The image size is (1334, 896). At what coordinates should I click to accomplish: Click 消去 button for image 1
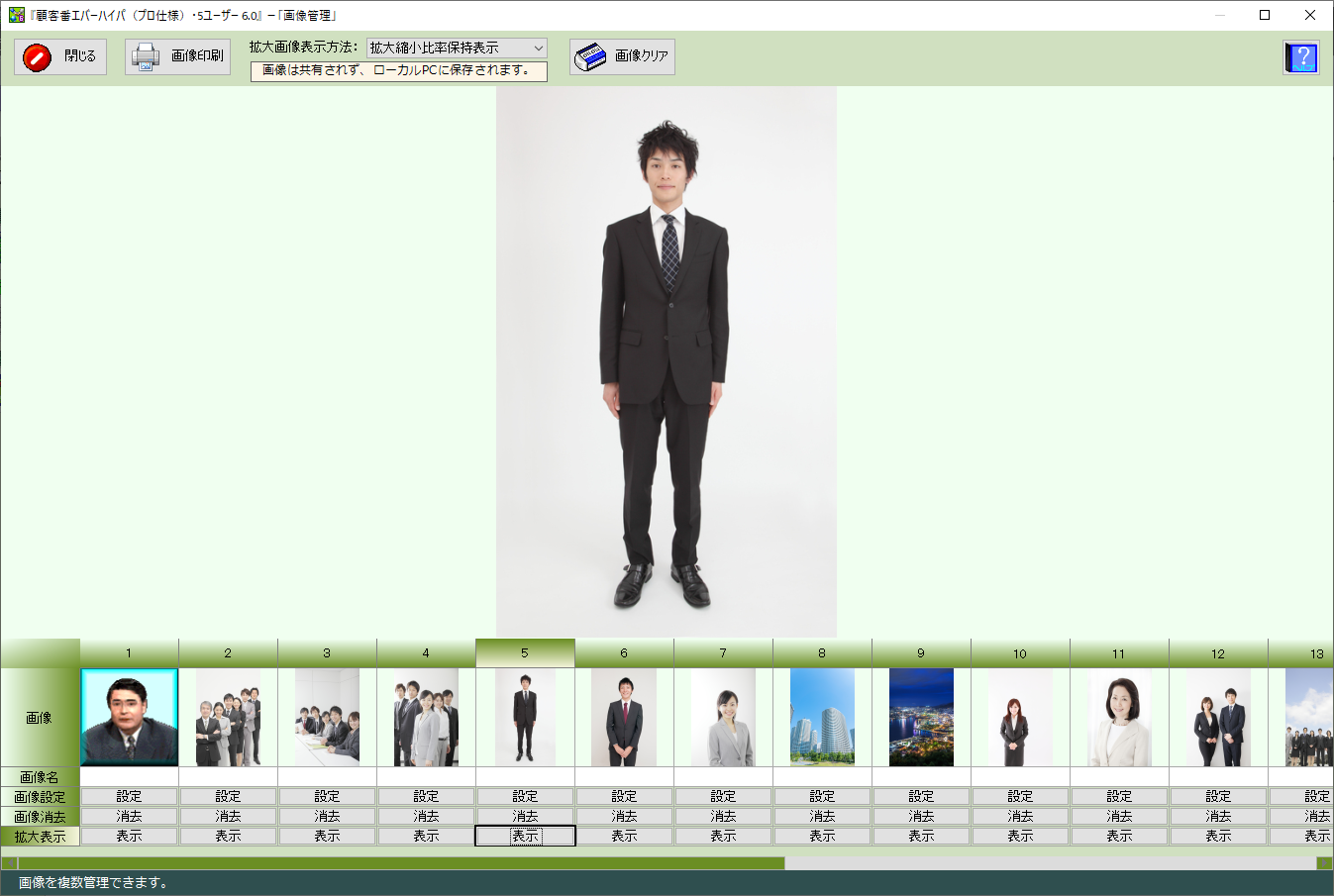[x=129, y=816]
